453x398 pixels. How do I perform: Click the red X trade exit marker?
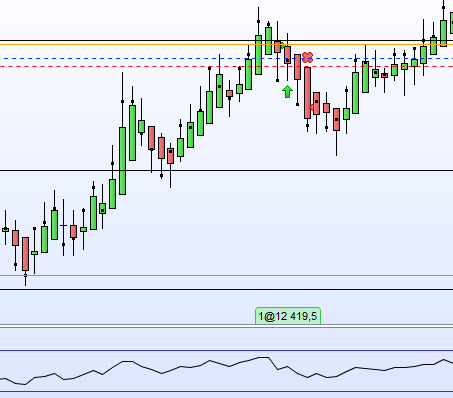[x=308, y=57]
